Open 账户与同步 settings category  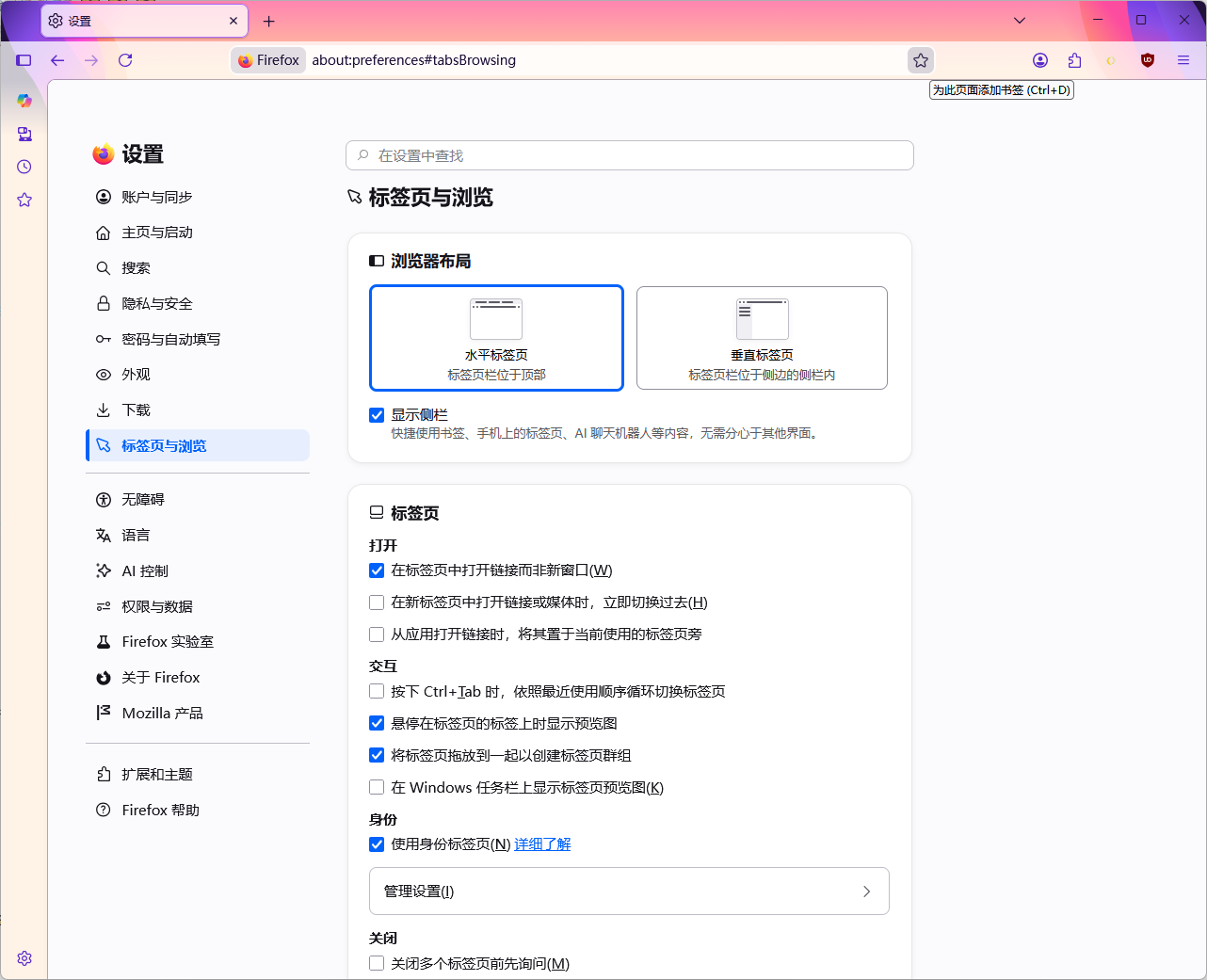198,197
